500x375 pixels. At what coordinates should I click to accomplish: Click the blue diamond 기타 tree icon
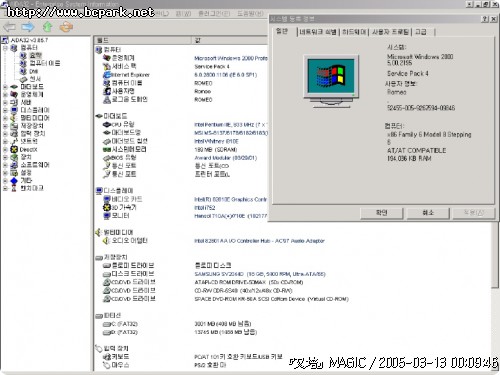point(14,181)
